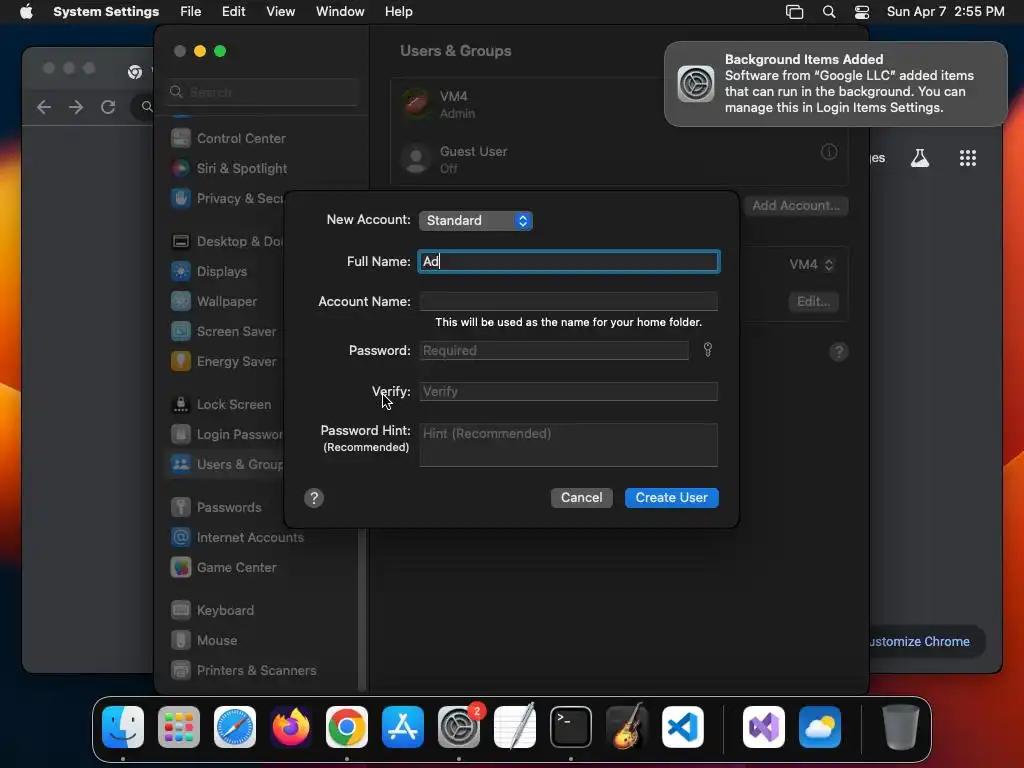Open Control Center in the menu bar
This screenshot has height=768, width=1024.
tap(862, 12)
